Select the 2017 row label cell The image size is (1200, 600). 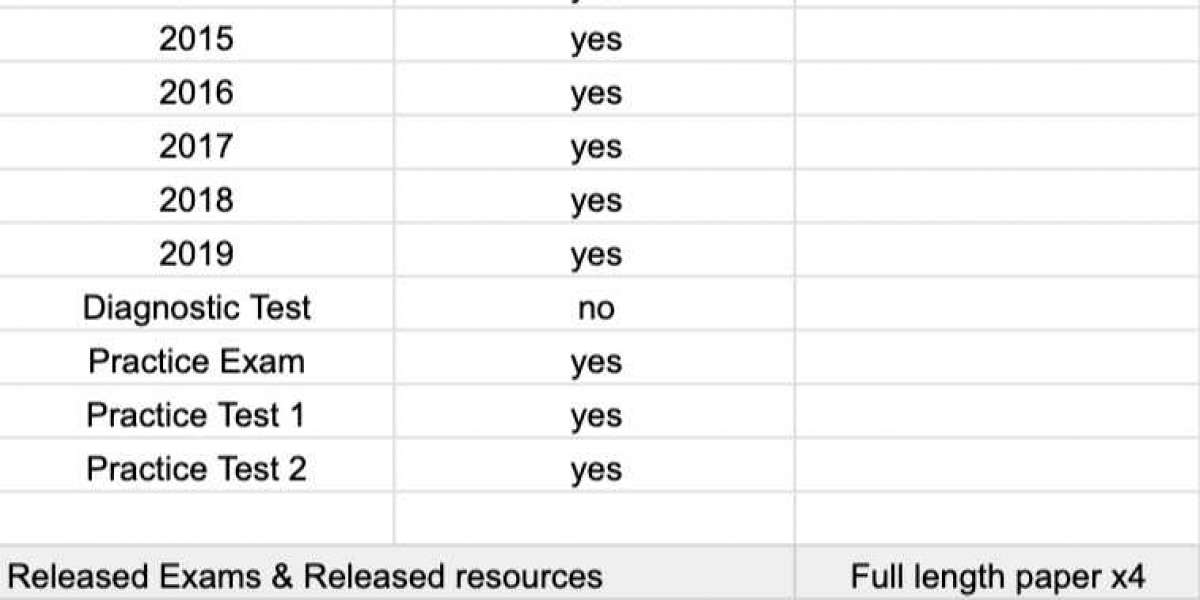196,147
